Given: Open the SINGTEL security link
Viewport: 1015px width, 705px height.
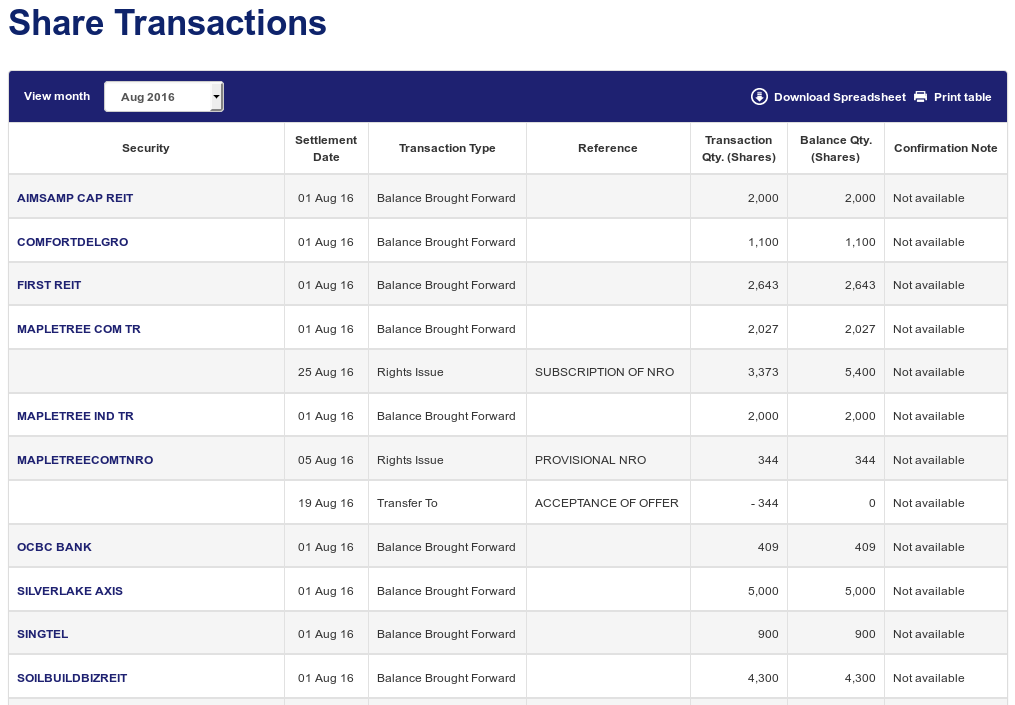Looking at the screenshot, I should click(42, 634).
